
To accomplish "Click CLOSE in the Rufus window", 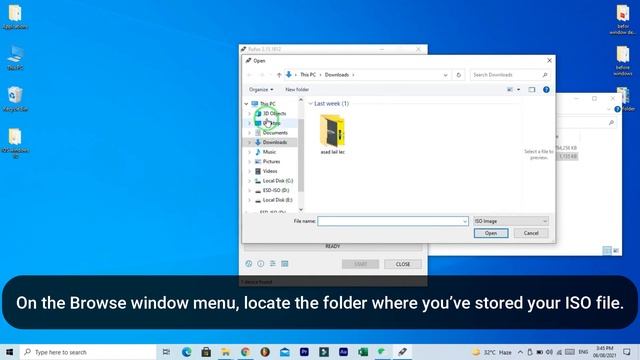I will pyautogui.click(x=403, y=264).
